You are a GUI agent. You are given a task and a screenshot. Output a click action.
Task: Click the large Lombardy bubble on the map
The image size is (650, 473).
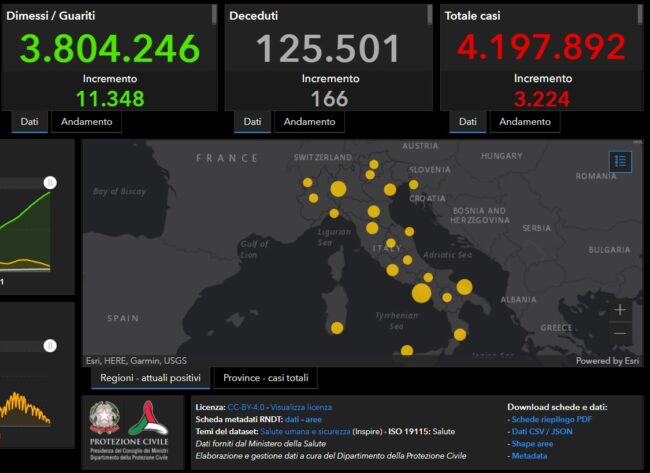tap(338, 189)
